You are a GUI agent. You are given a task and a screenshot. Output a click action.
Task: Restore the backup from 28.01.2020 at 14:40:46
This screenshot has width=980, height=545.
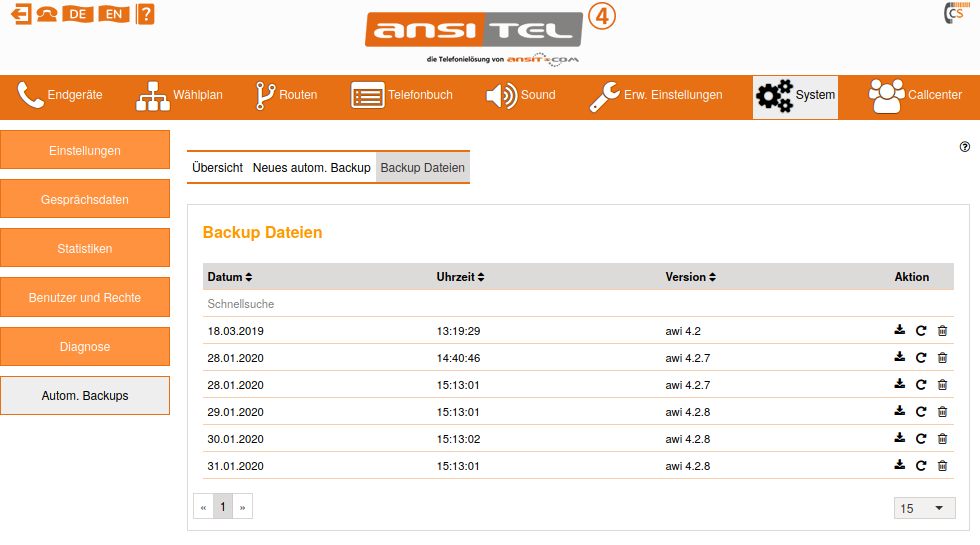[921, 358]
